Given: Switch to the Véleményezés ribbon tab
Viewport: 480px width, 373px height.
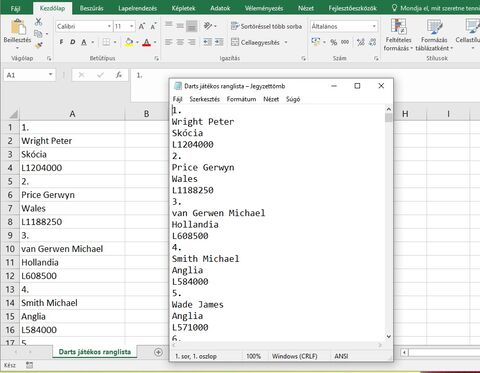Looking at the screenshot, I should pos(264,8).
